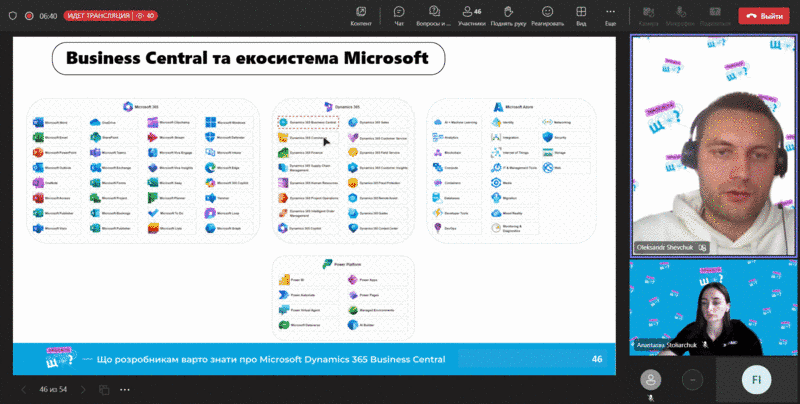Click the Microsoft Outlook icon on slide
This screenshot has height=404, width=800.
tap(38, 168)
